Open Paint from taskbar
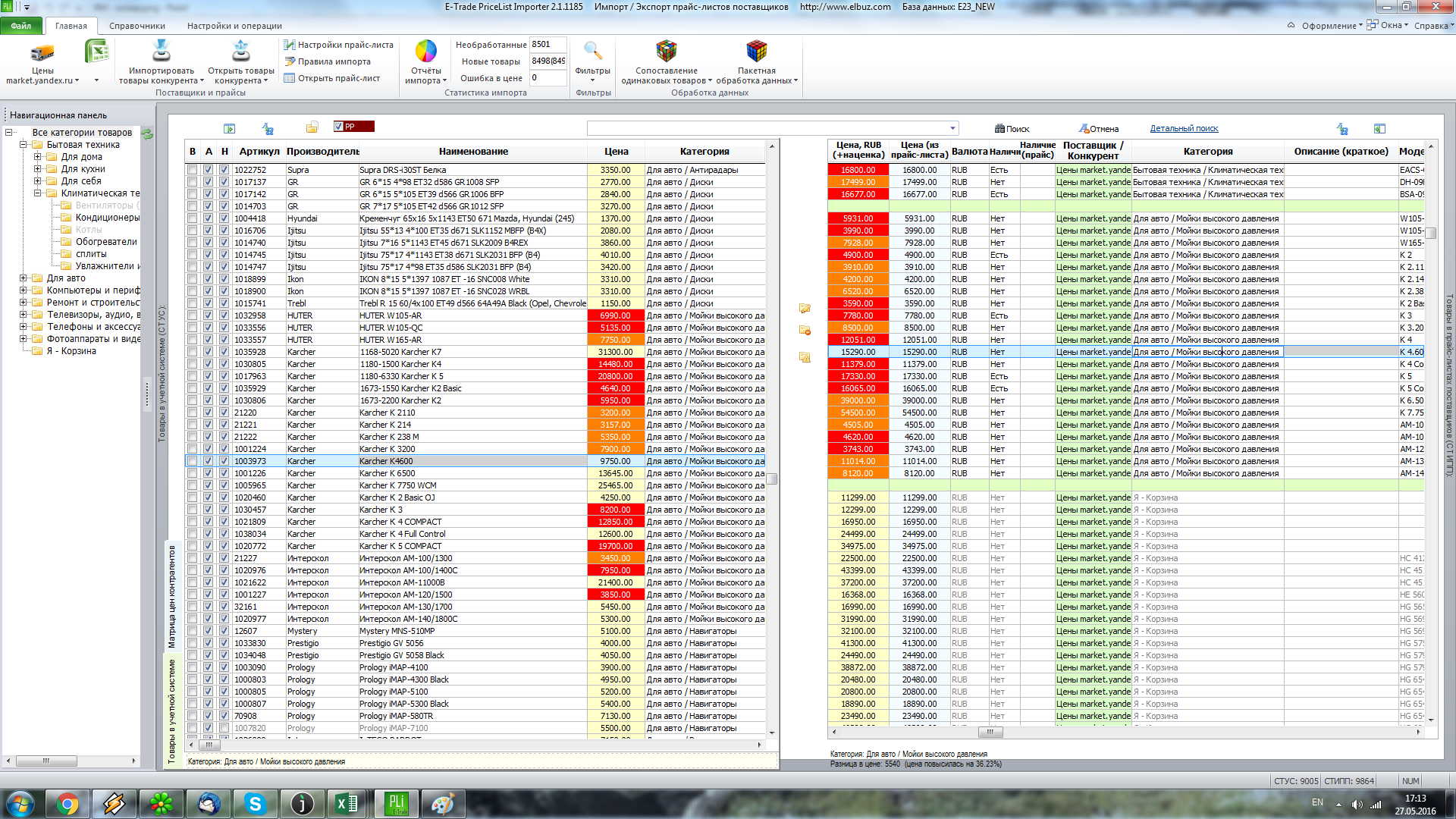1456x819 pixels. [442, 804]
